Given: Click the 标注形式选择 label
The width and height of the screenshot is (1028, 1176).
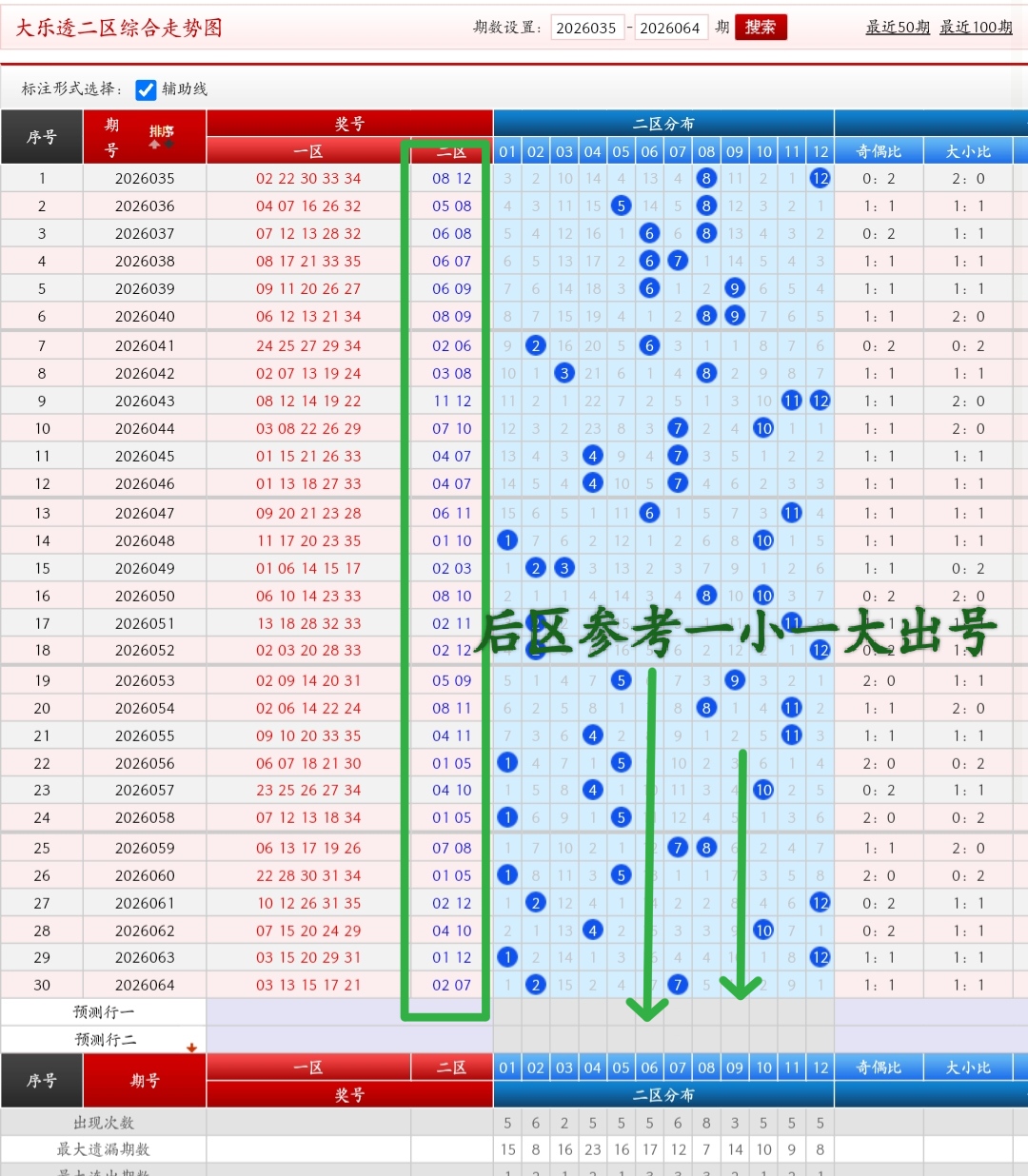Looking at the screenshot, I should [72, 89].
